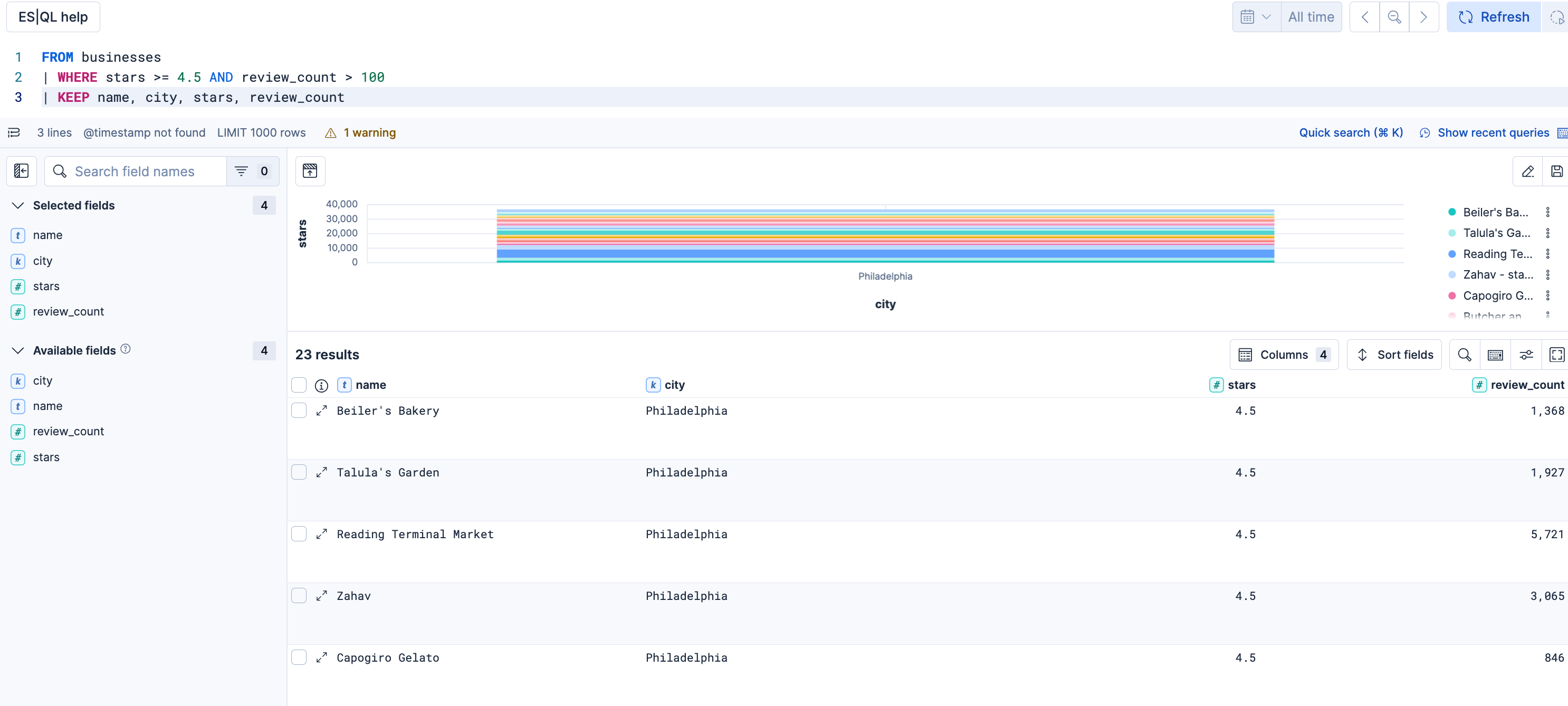Open the date quick menu calendar dropdown

coord(1255,17)
